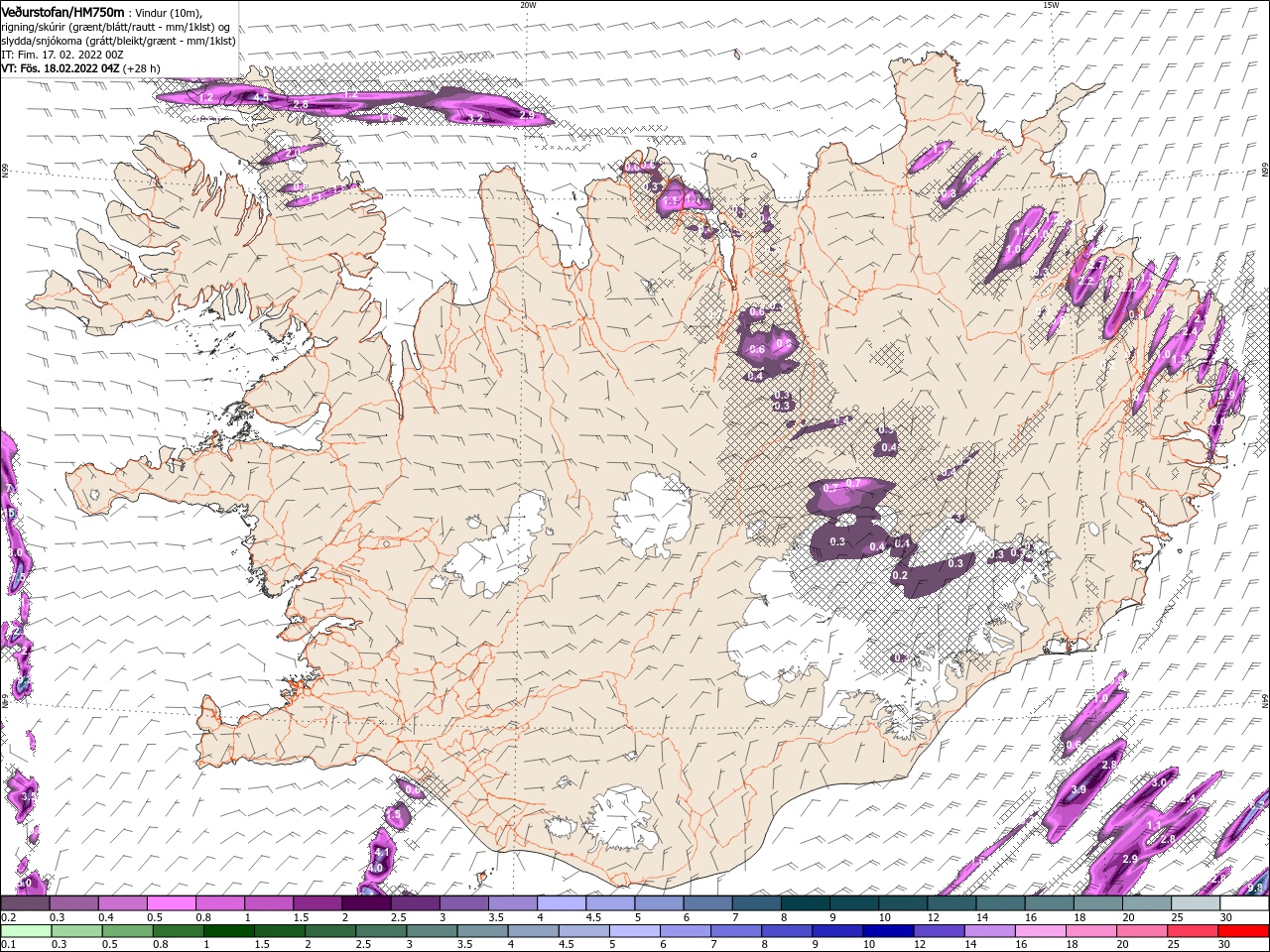Click the upper legend label 3.5
Screen dimensions: 1270x952
pyautogui.click(x=496, y=917)
